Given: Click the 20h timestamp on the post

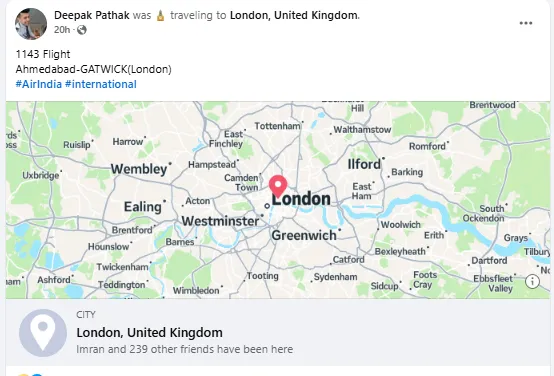Looking at the screenshot, I should tap(62, 30).
